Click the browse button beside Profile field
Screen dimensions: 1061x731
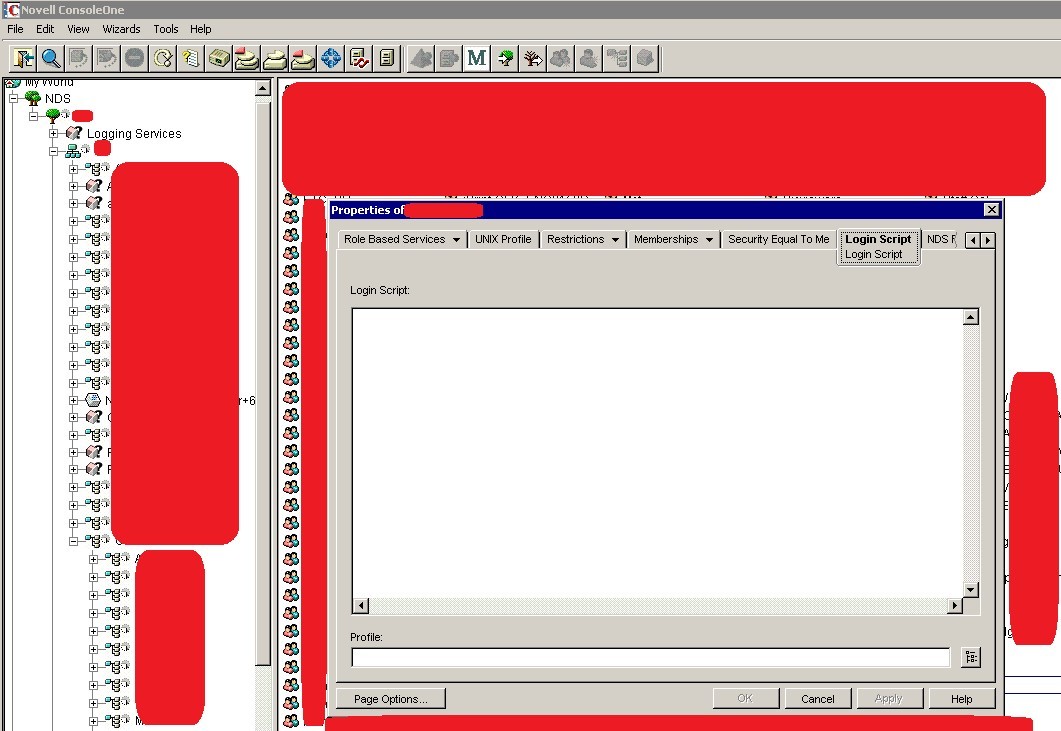[x=971, y=657]
